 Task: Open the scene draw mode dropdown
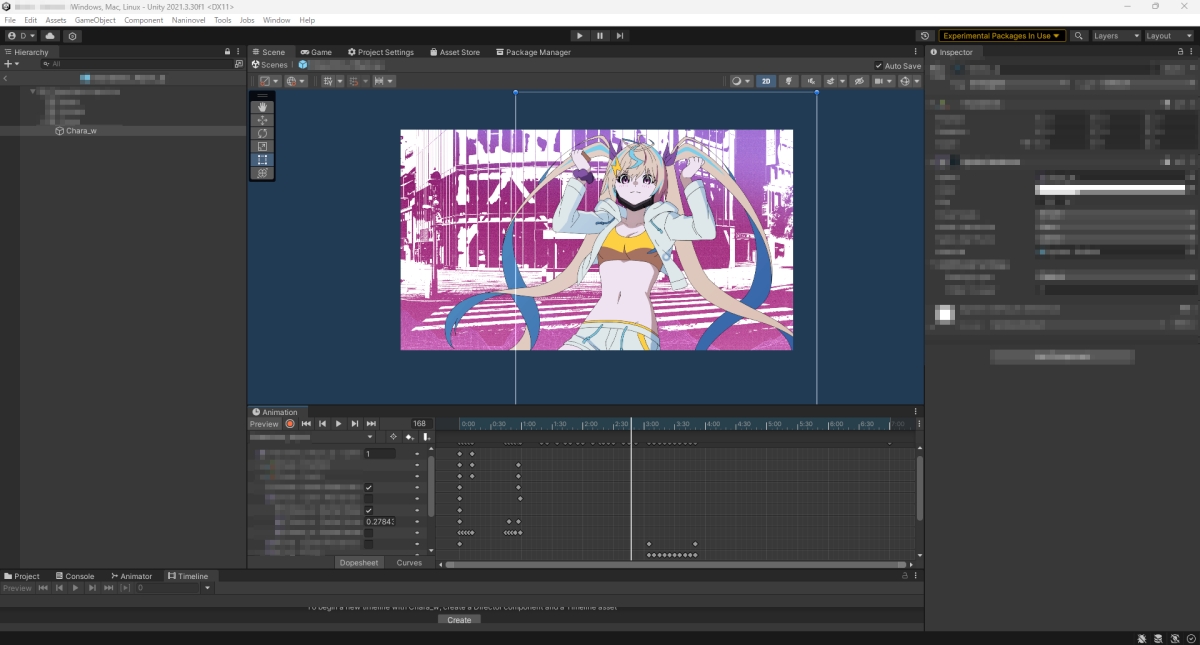pyautogui.click(x=741, y=81)
